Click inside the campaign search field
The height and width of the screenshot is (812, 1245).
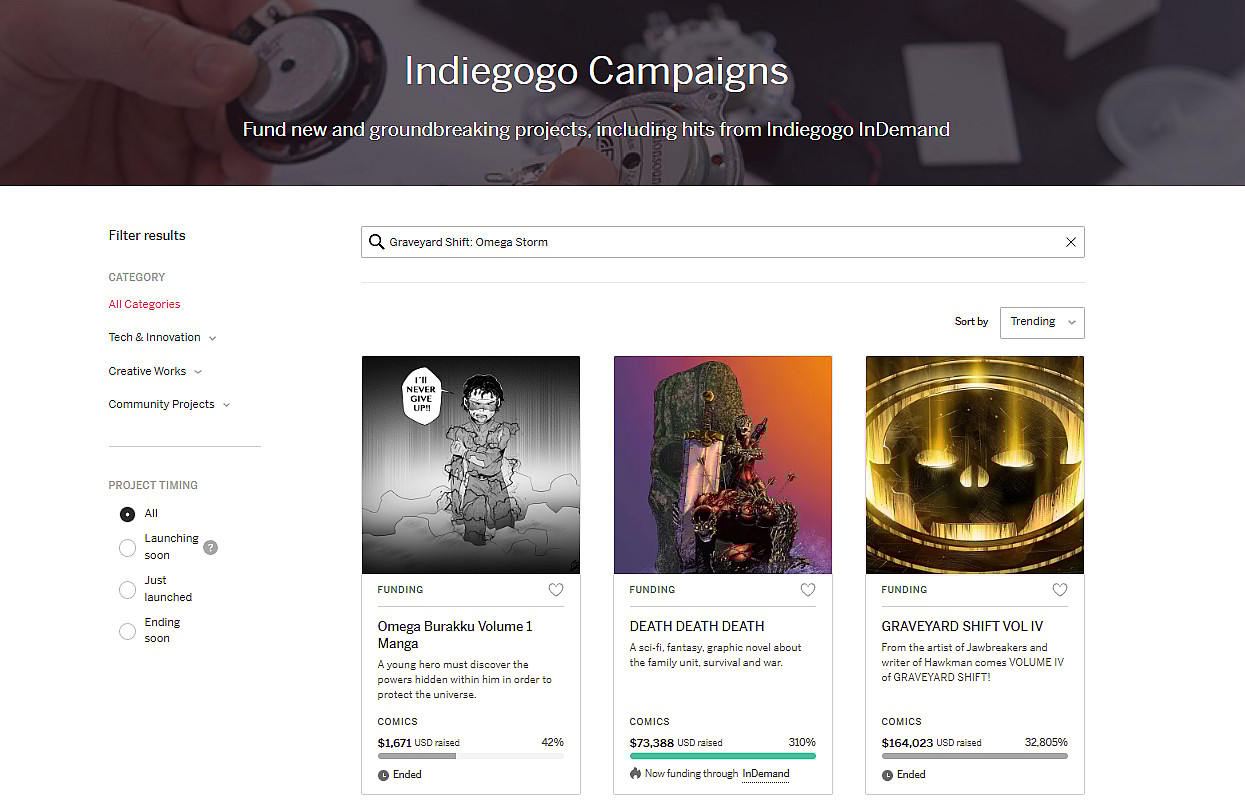(720, 242)
